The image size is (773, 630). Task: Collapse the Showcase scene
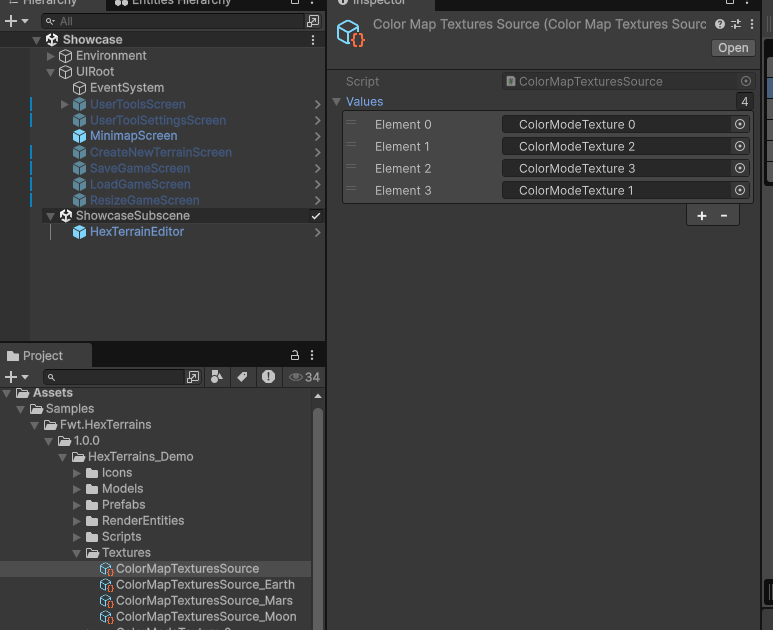coord(36,40)
